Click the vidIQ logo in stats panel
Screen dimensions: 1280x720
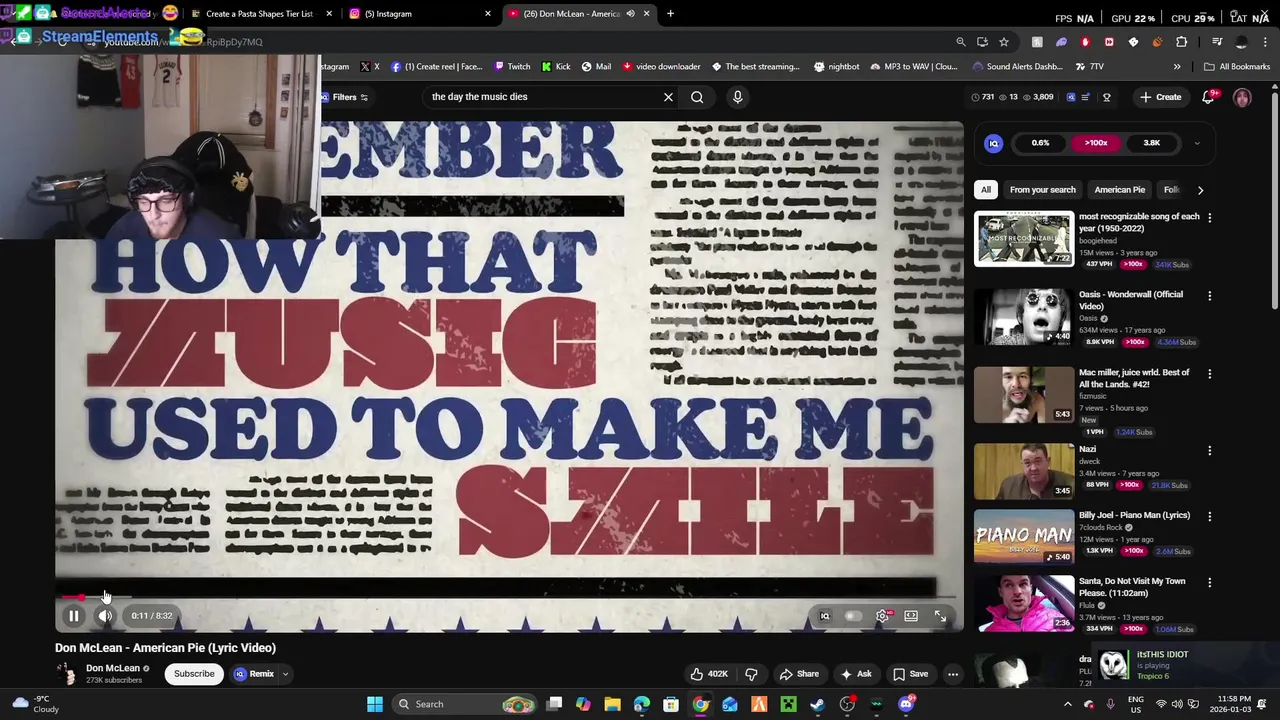pos(993,143)
